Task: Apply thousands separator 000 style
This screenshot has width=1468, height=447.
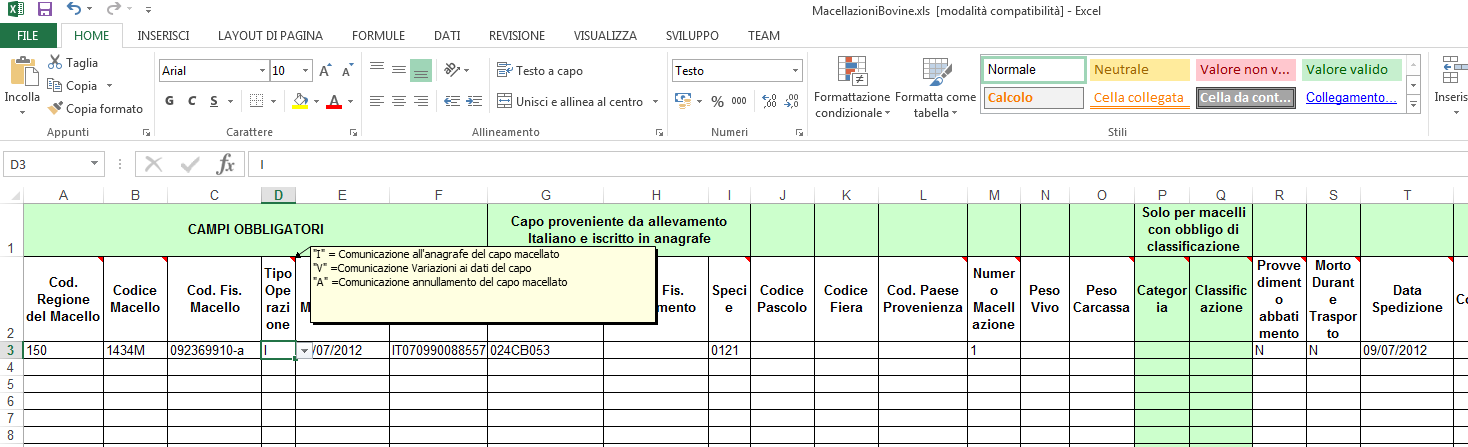Action: [x=739, y=101]
